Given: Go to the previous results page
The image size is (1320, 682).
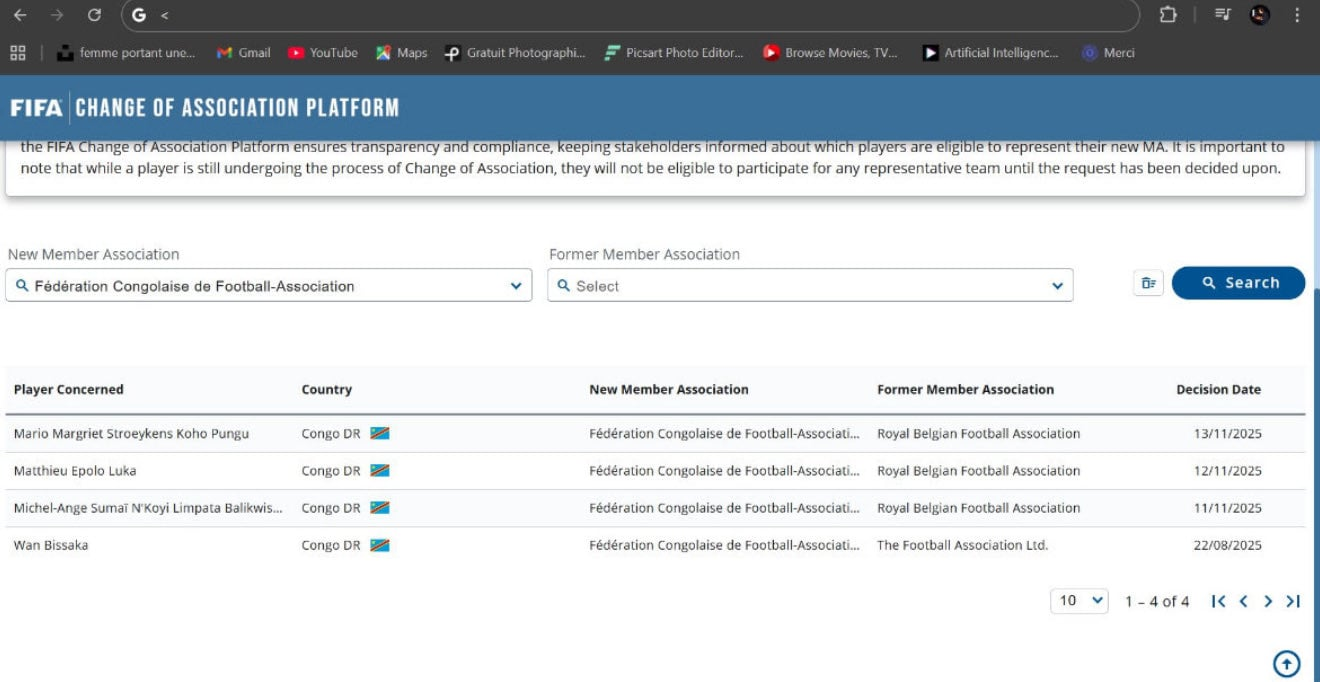Looking at the screenshot, I should point(1243,601).
